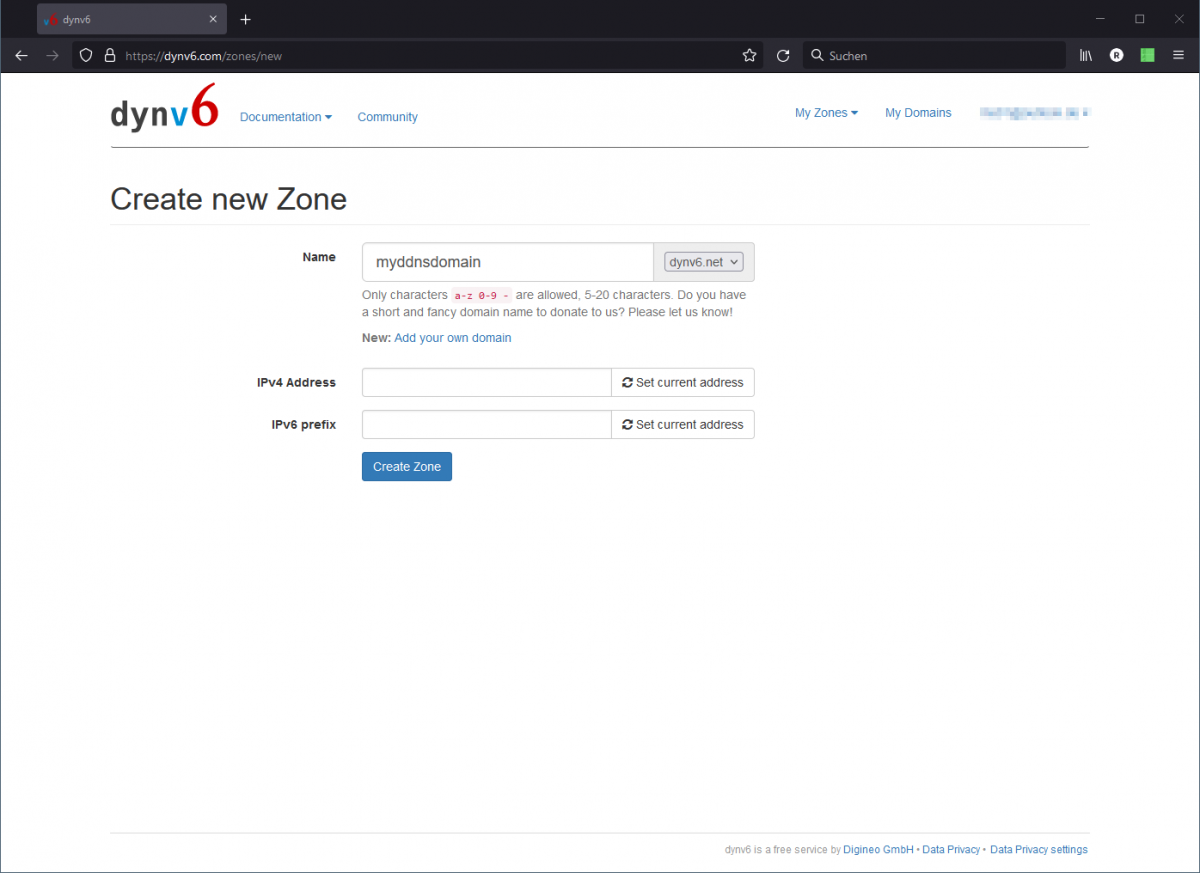This screenshot has height=873, width=1200.
Task: Open the Firefox hamburger menu
Action: 1178,56
